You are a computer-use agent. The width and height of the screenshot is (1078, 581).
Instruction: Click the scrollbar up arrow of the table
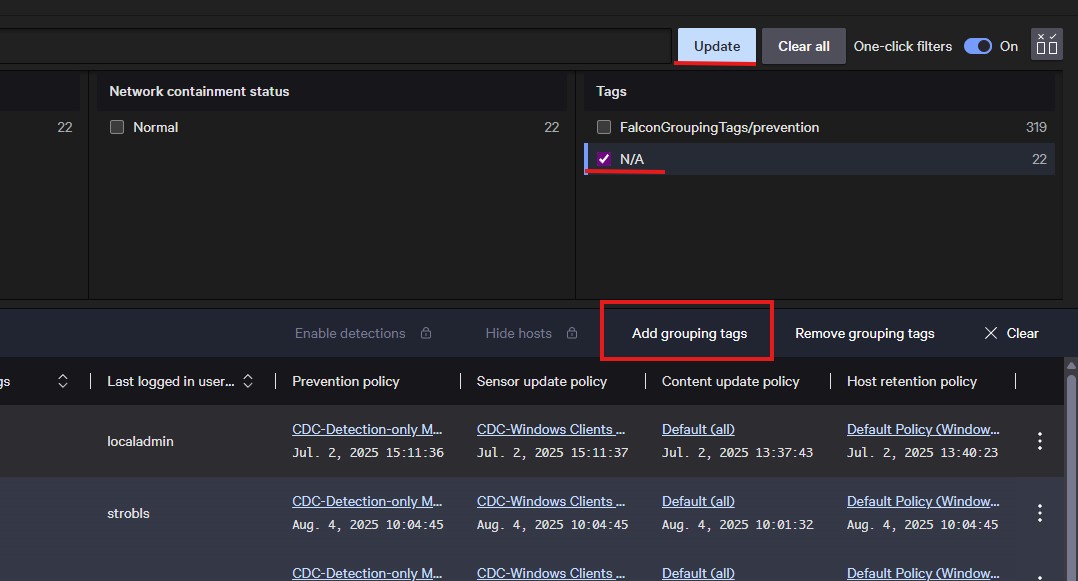(1071, 365)
